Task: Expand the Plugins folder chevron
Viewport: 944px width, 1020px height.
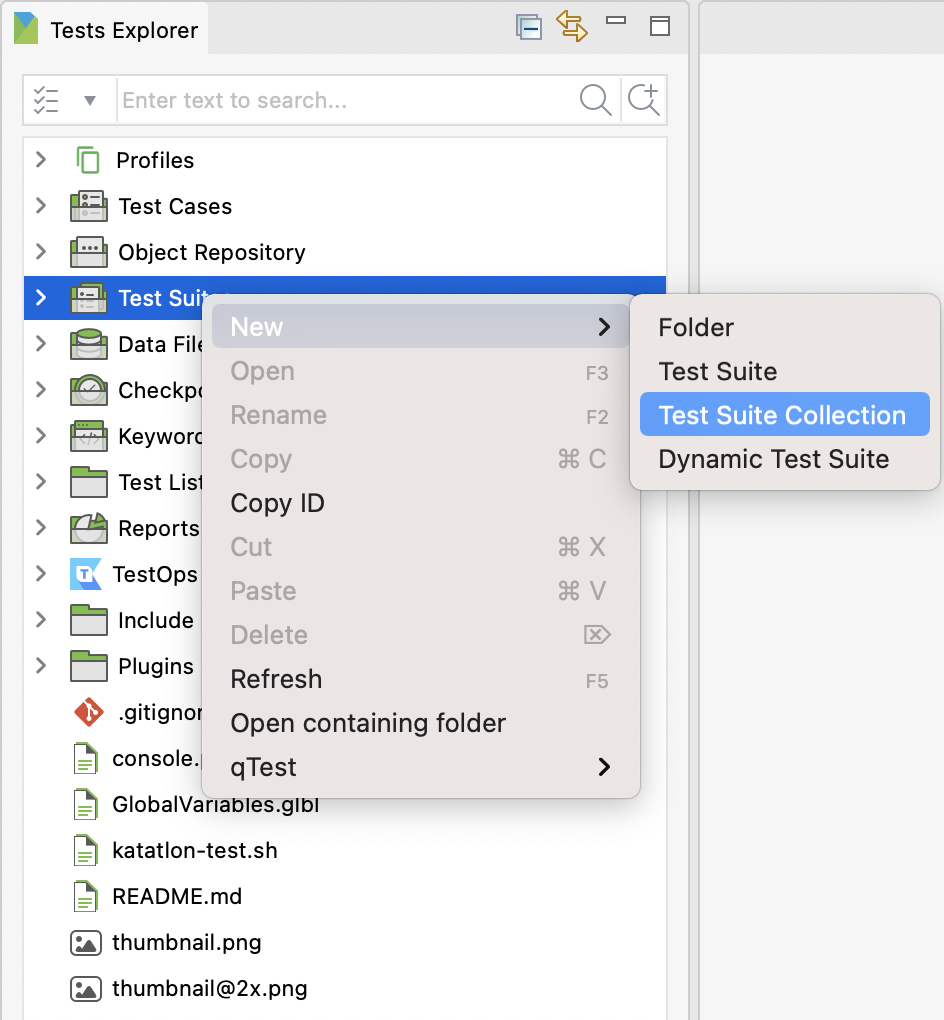Action: point(41,666)
